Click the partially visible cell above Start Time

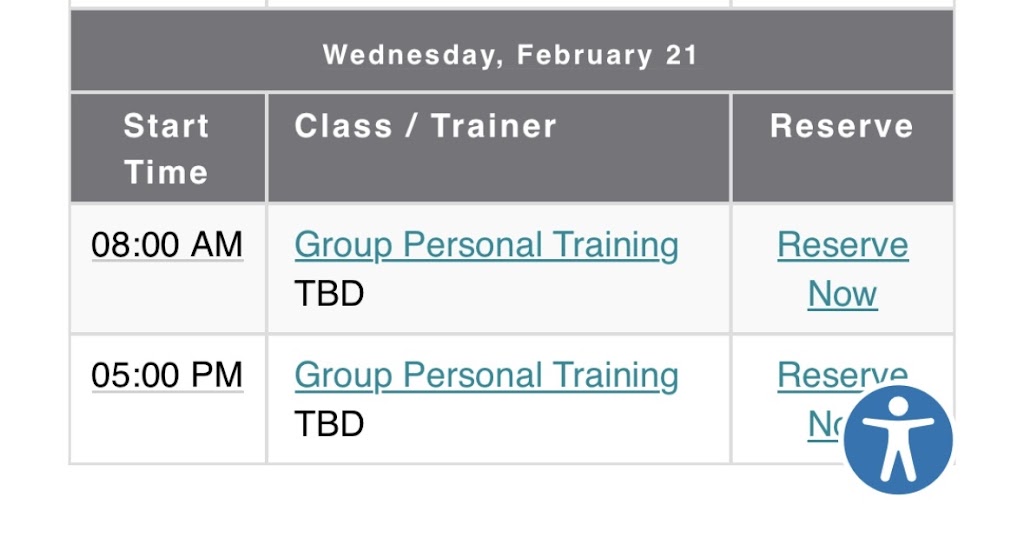167,3
